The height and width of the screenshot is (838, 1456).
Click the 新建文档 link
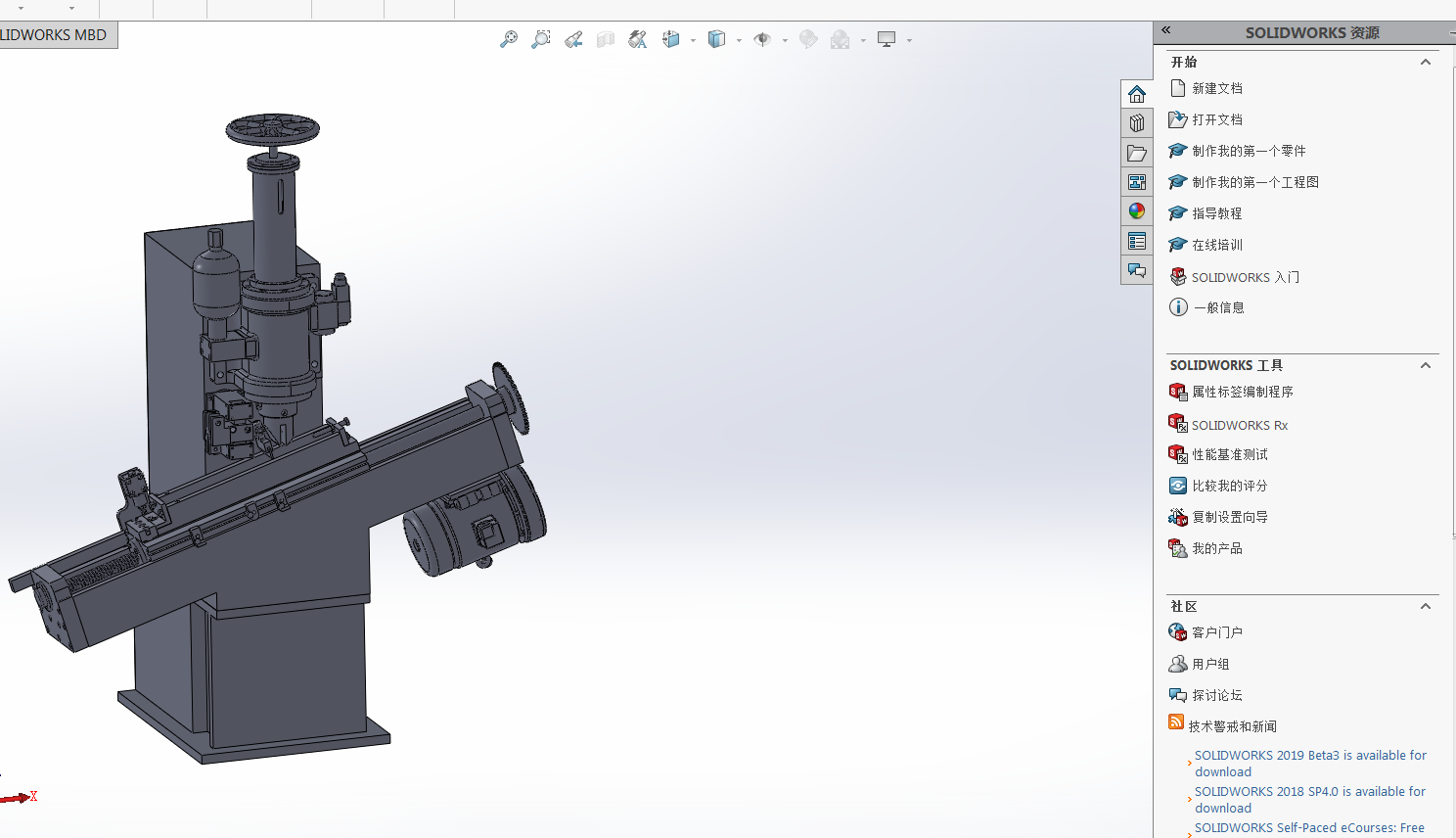click(x=1216, y=88)
